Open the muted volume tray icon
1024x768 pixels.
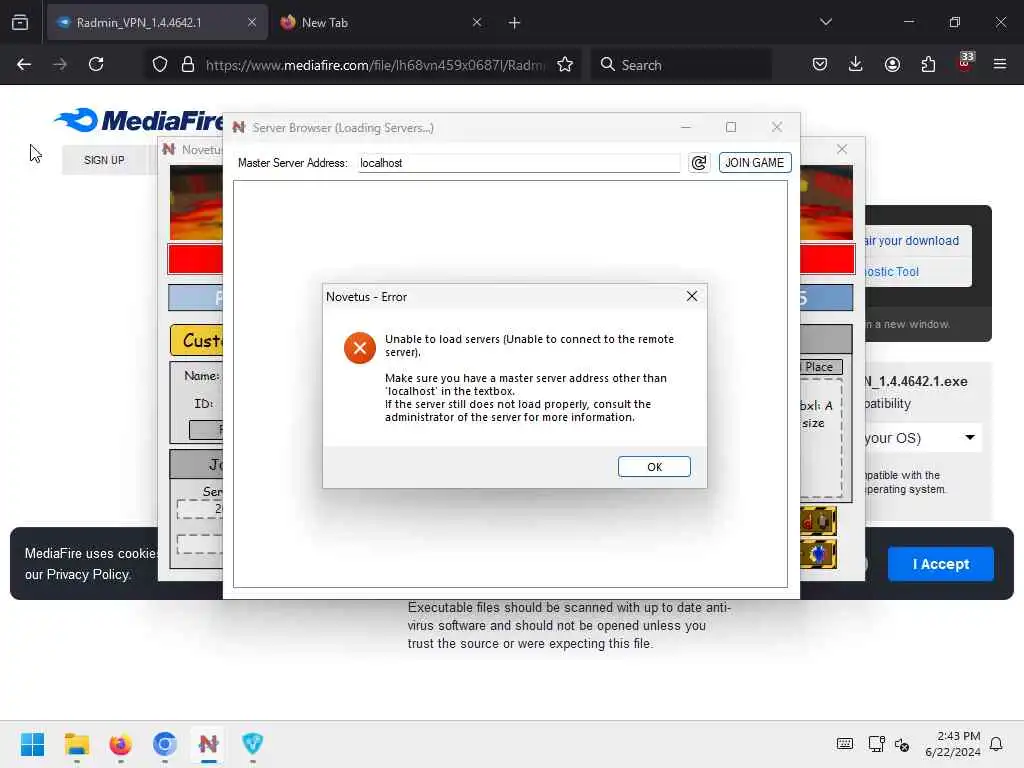pos(902,744)
